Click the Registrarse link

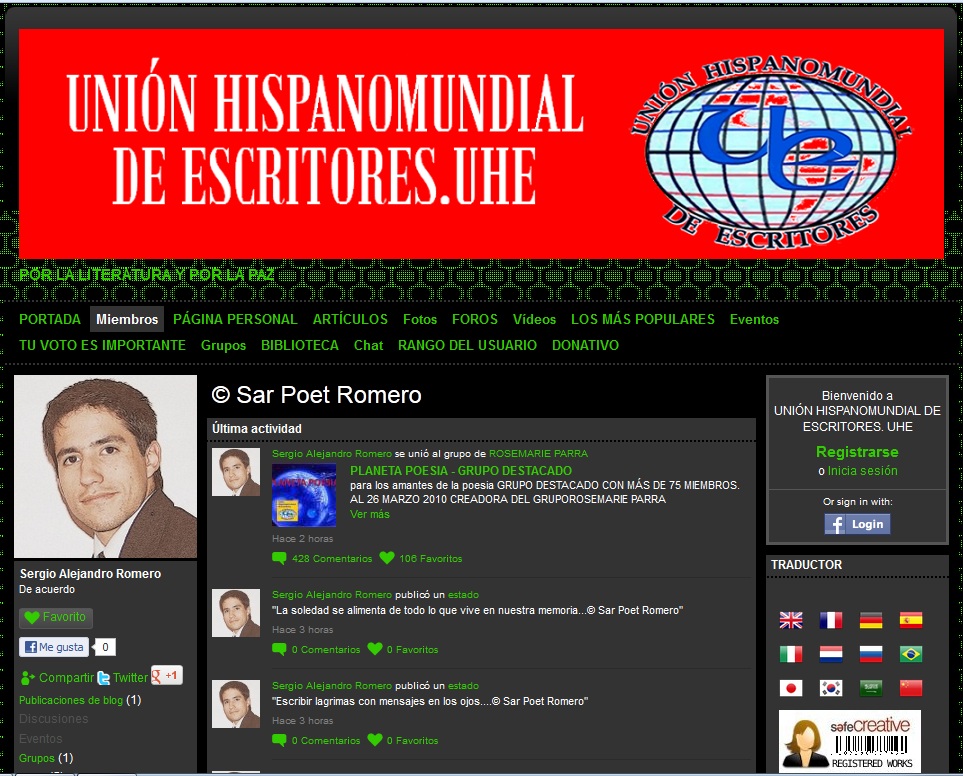(857, 452)
